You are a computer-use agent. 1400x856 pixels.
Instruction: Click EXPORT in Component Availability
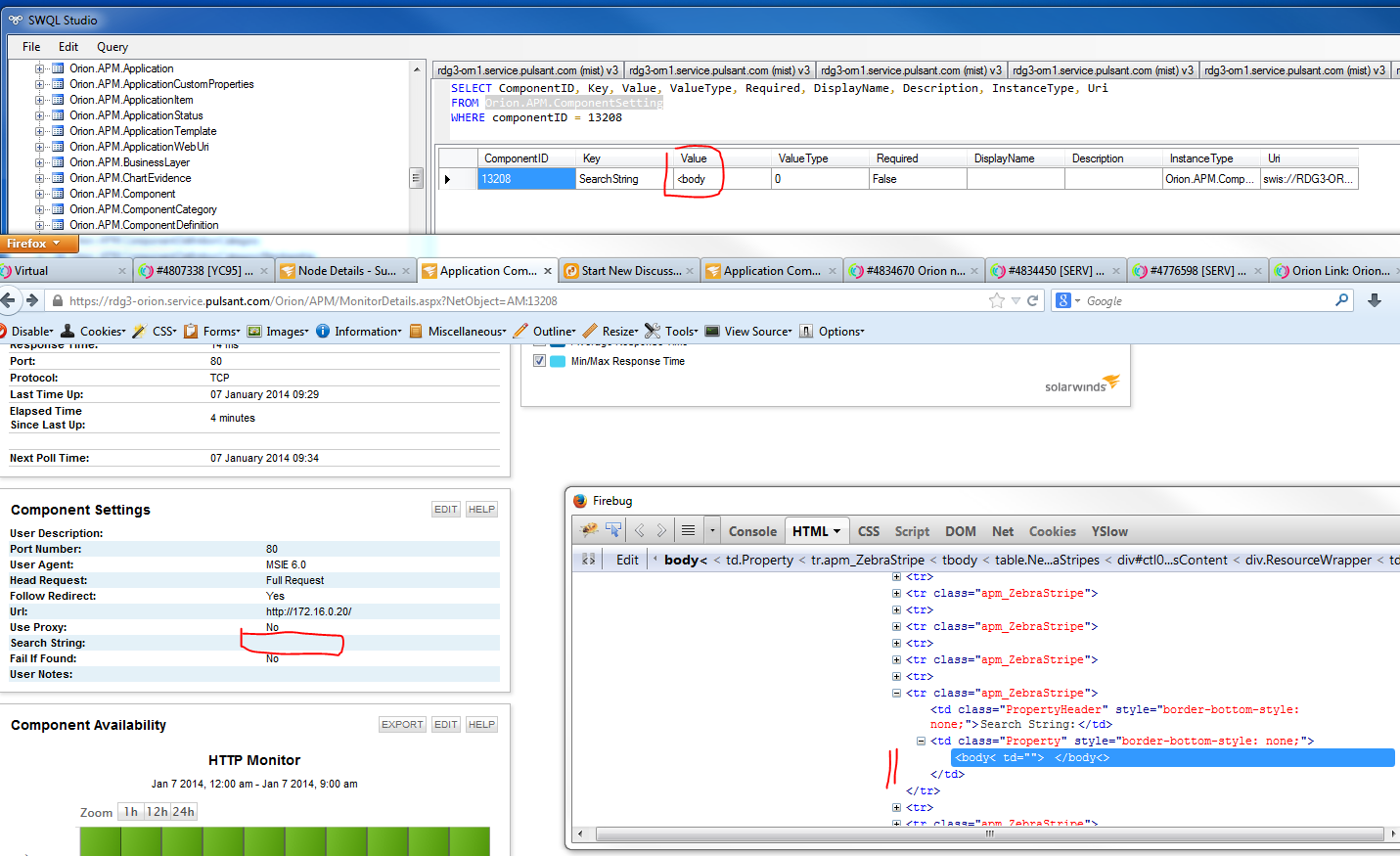[402, 724]
